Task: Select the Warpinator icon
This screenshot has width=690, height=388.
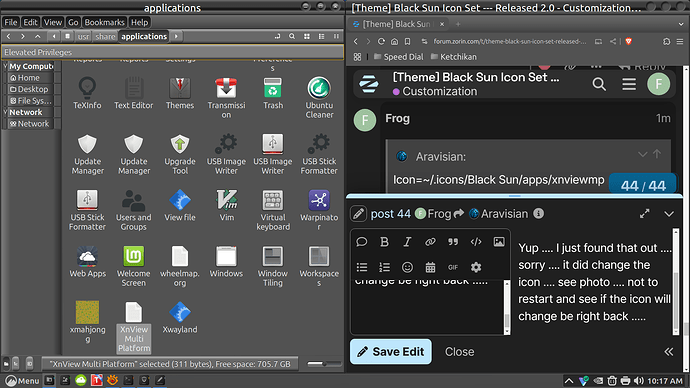Action: point(319,200)
